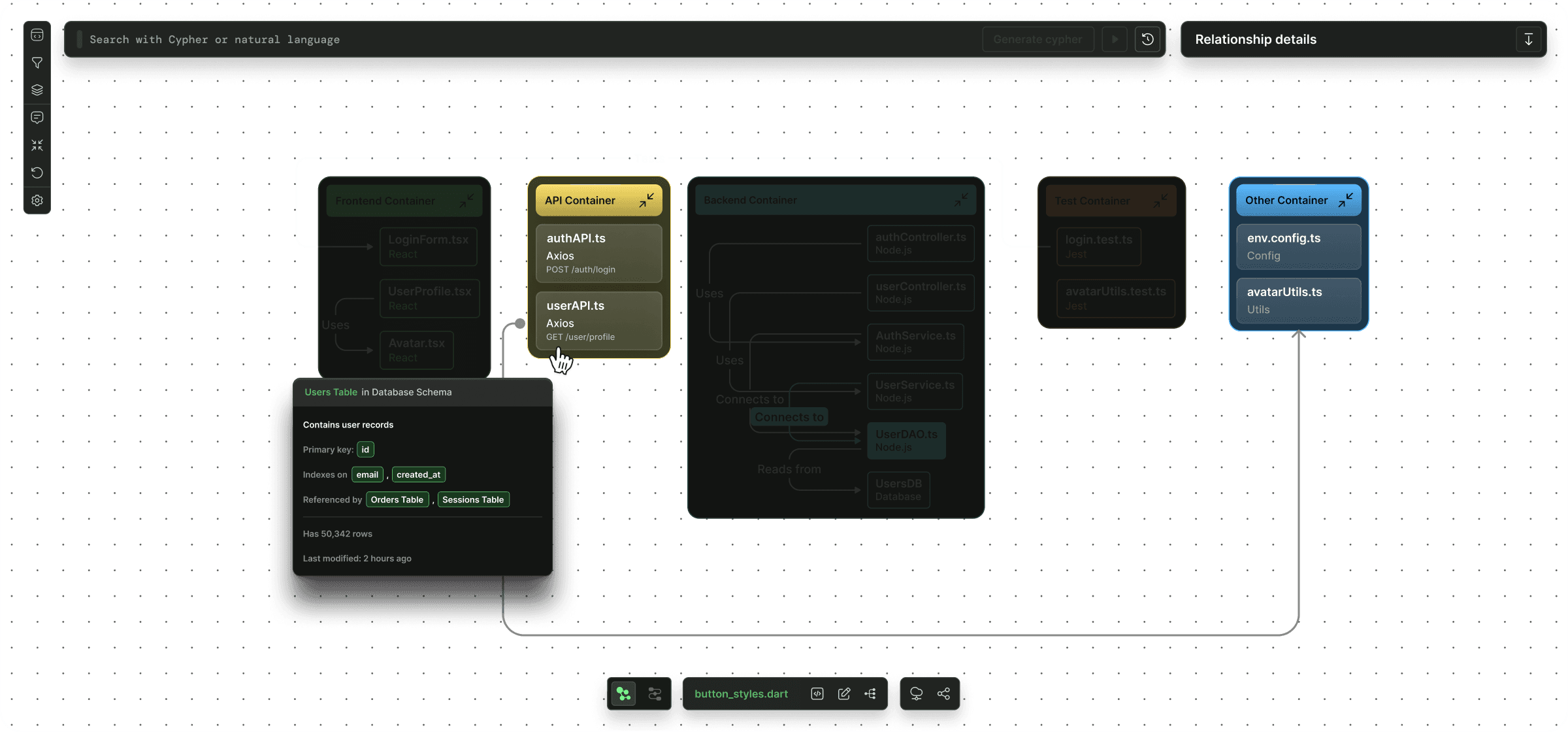Select the env.config.ts node
The image size is (1568, 732).
click(x=1298, y=246)
